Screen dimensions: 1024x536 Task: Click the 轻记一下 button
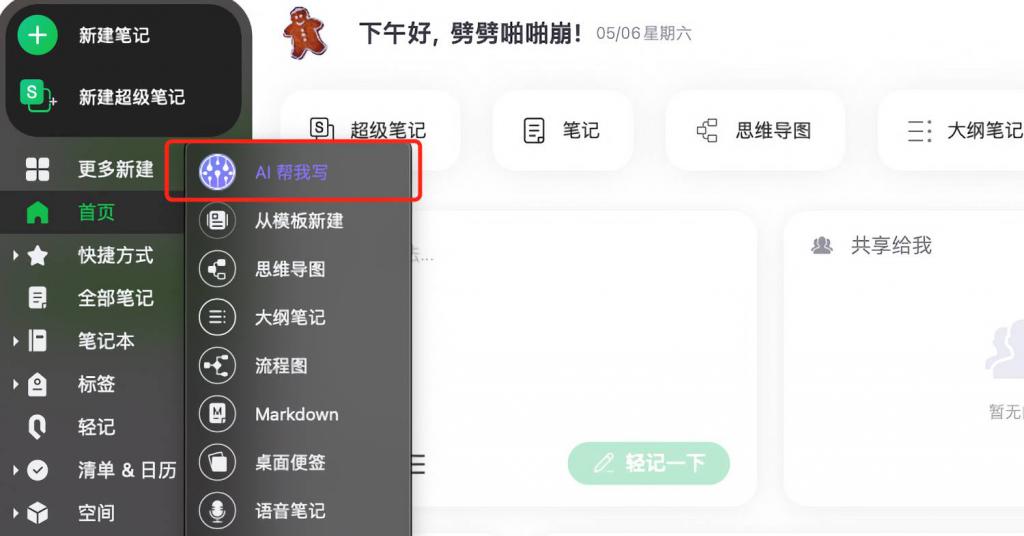pyautogui.click(x=648, y=463)
